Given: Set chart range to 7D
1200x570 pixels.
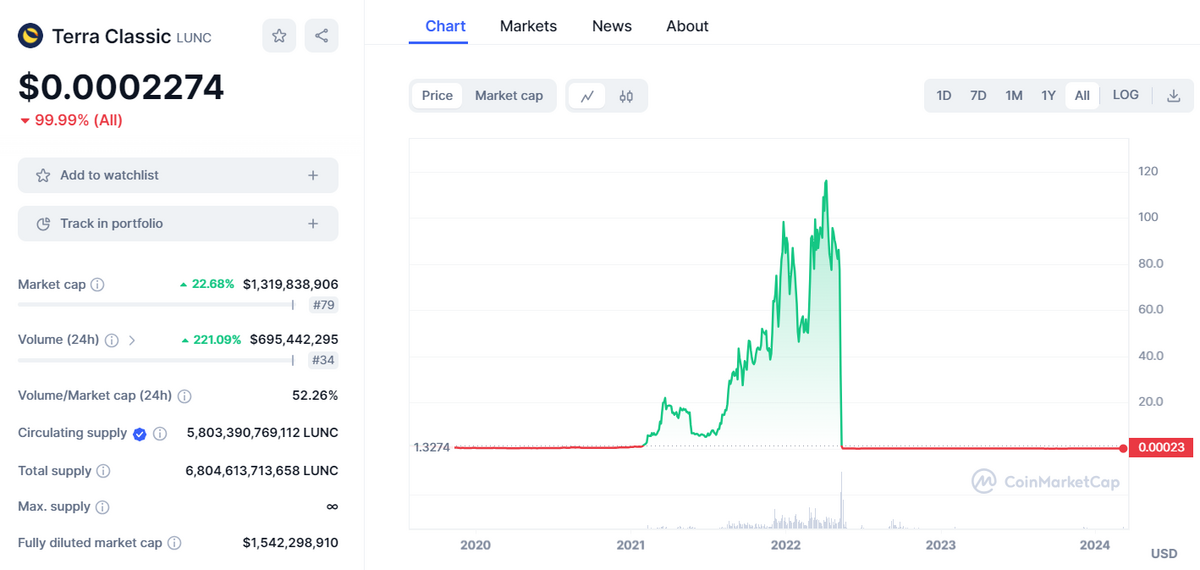Looking at the screenshot, I should [978, 96].
